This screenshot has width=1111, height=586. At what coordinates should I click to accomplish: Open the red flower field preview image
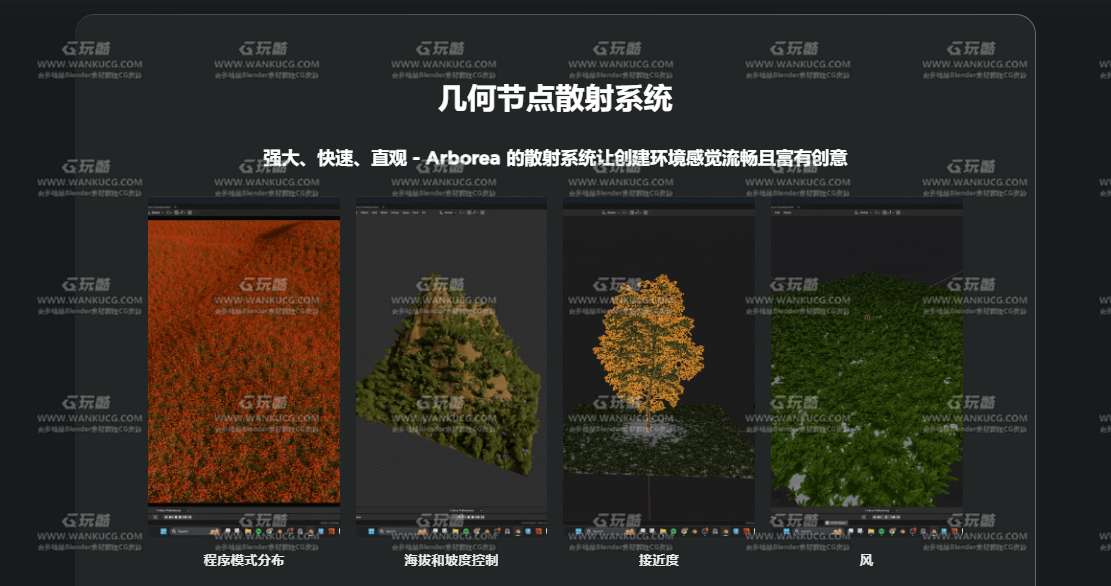(244, 366)
